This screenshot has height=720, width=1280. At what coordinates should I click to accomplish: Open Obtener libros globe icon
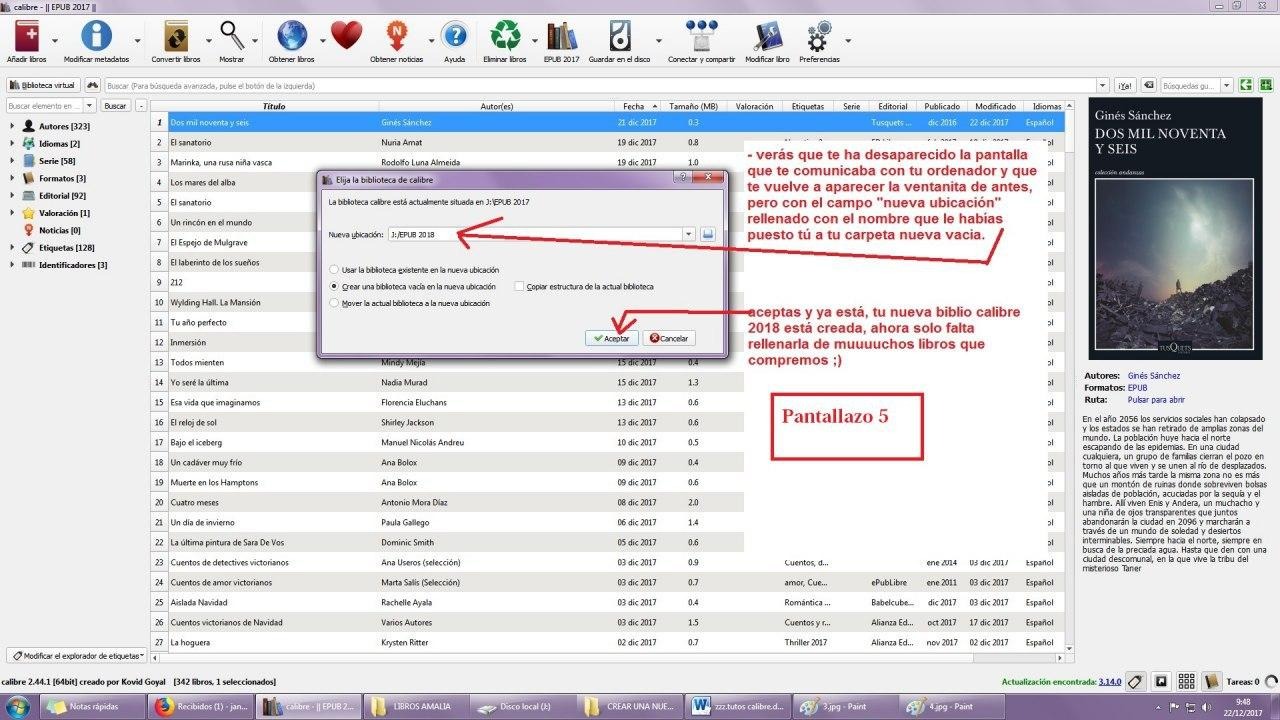coord(292,37)
